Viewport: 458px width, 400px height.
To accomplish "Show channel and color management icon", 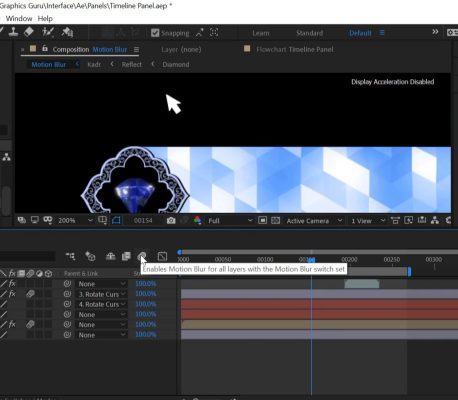I will click(197, 220).
